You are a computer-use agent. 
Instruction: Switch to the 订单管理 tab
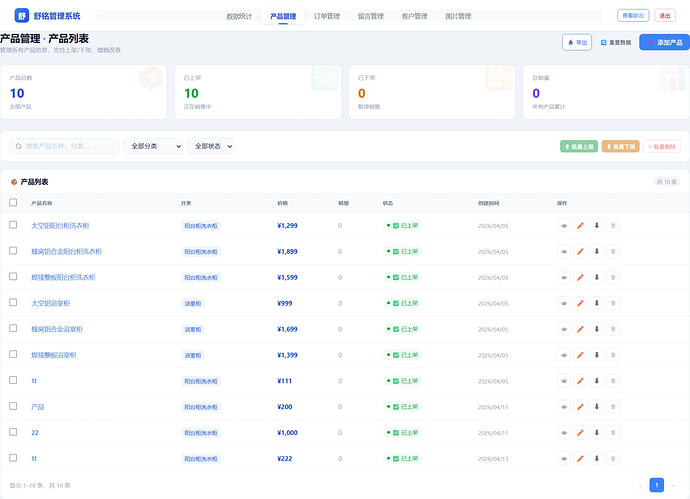pyautogui.click(x=326, y=16)
